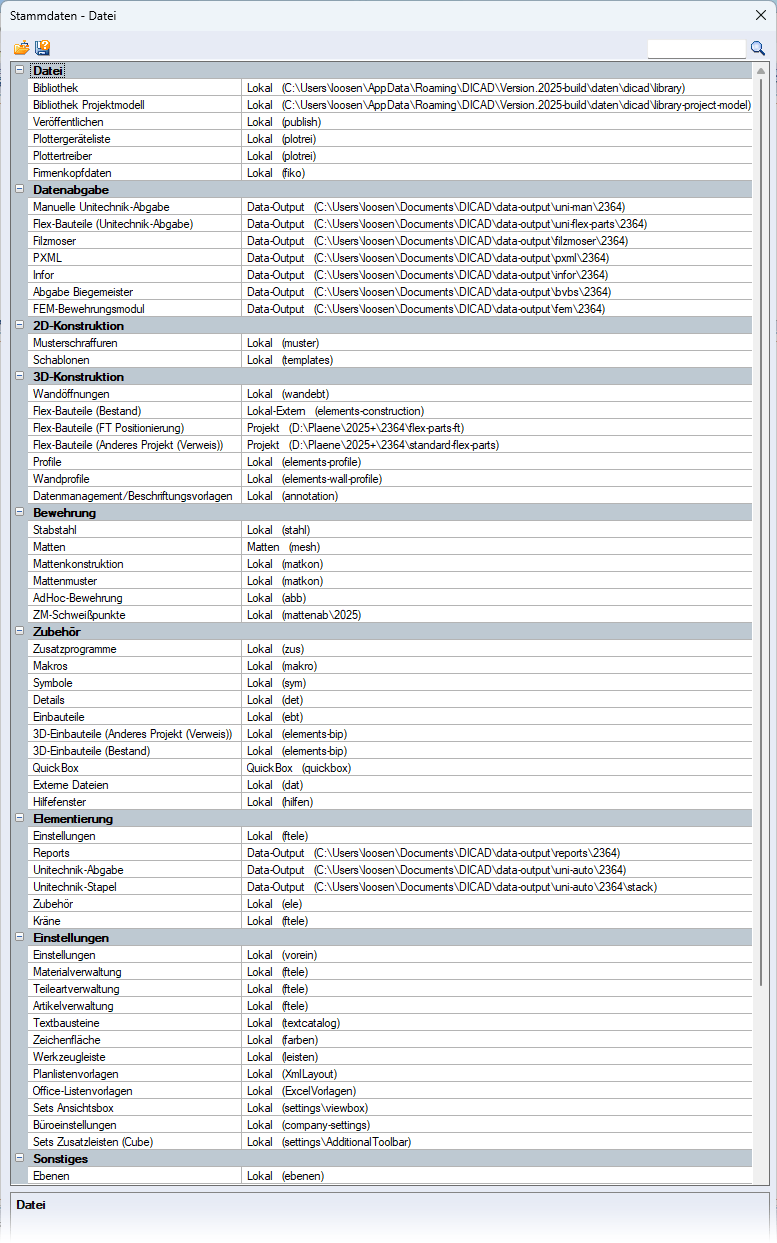Select the Wandöffnungen row

[390, 394]
